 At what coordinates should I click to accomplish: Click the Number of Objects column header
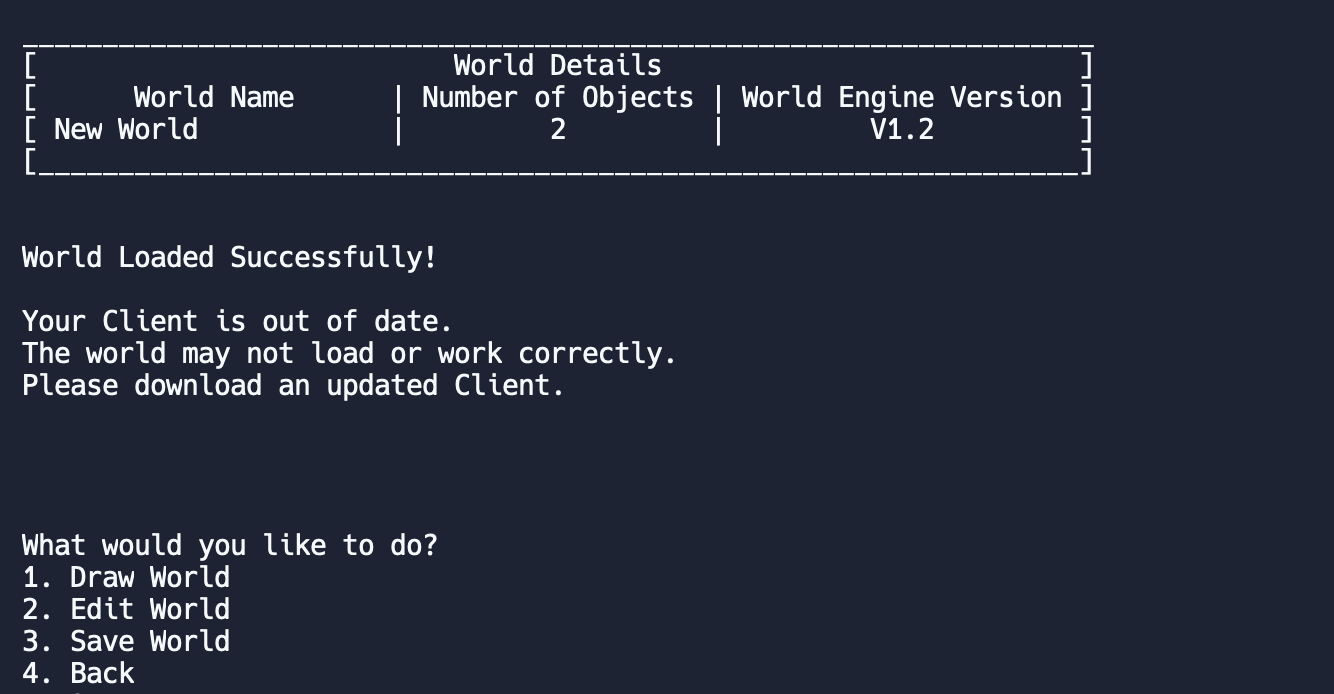(x=557, y=97)
